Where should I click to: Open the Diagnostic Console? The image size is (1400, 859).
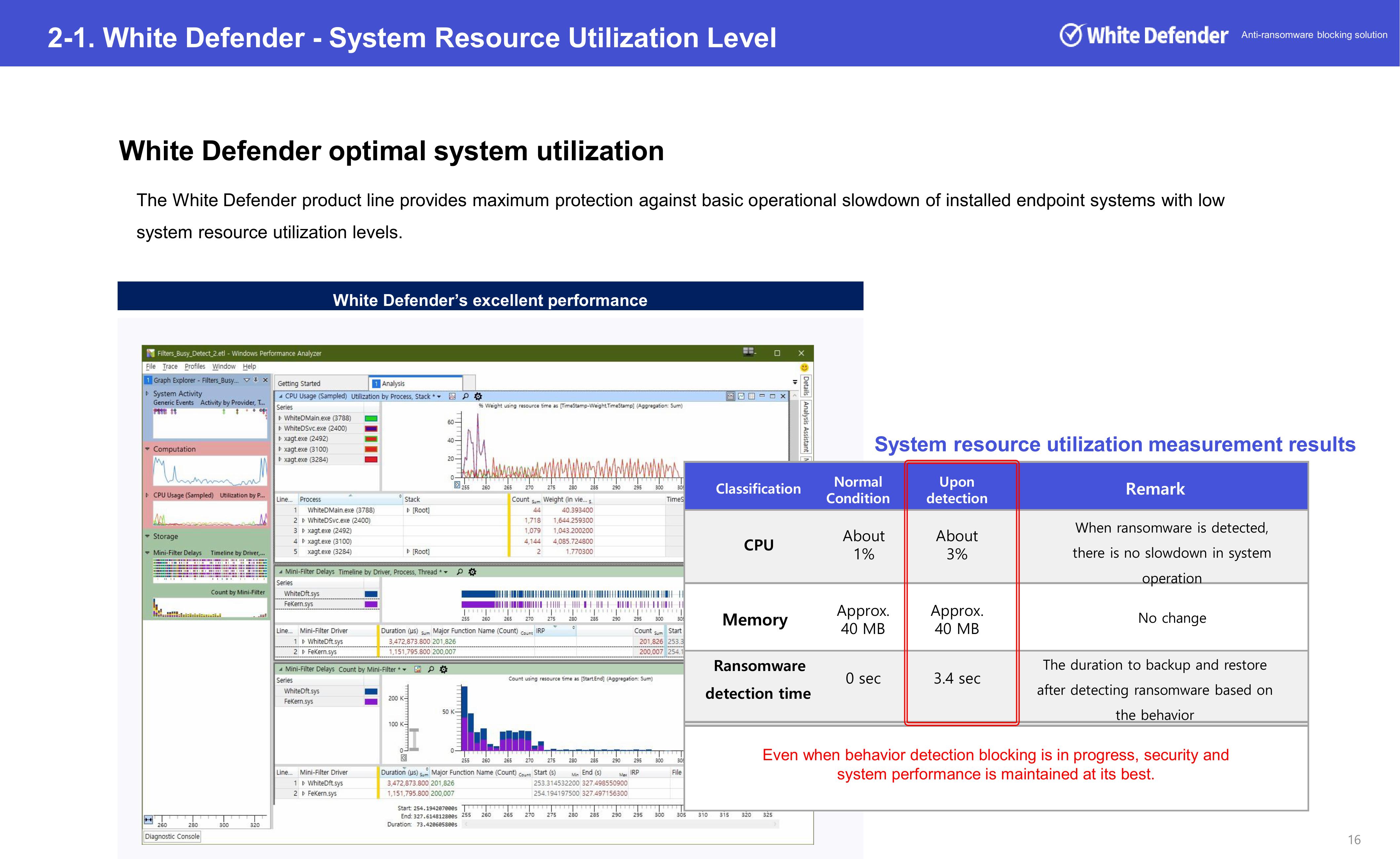point(172,836)
